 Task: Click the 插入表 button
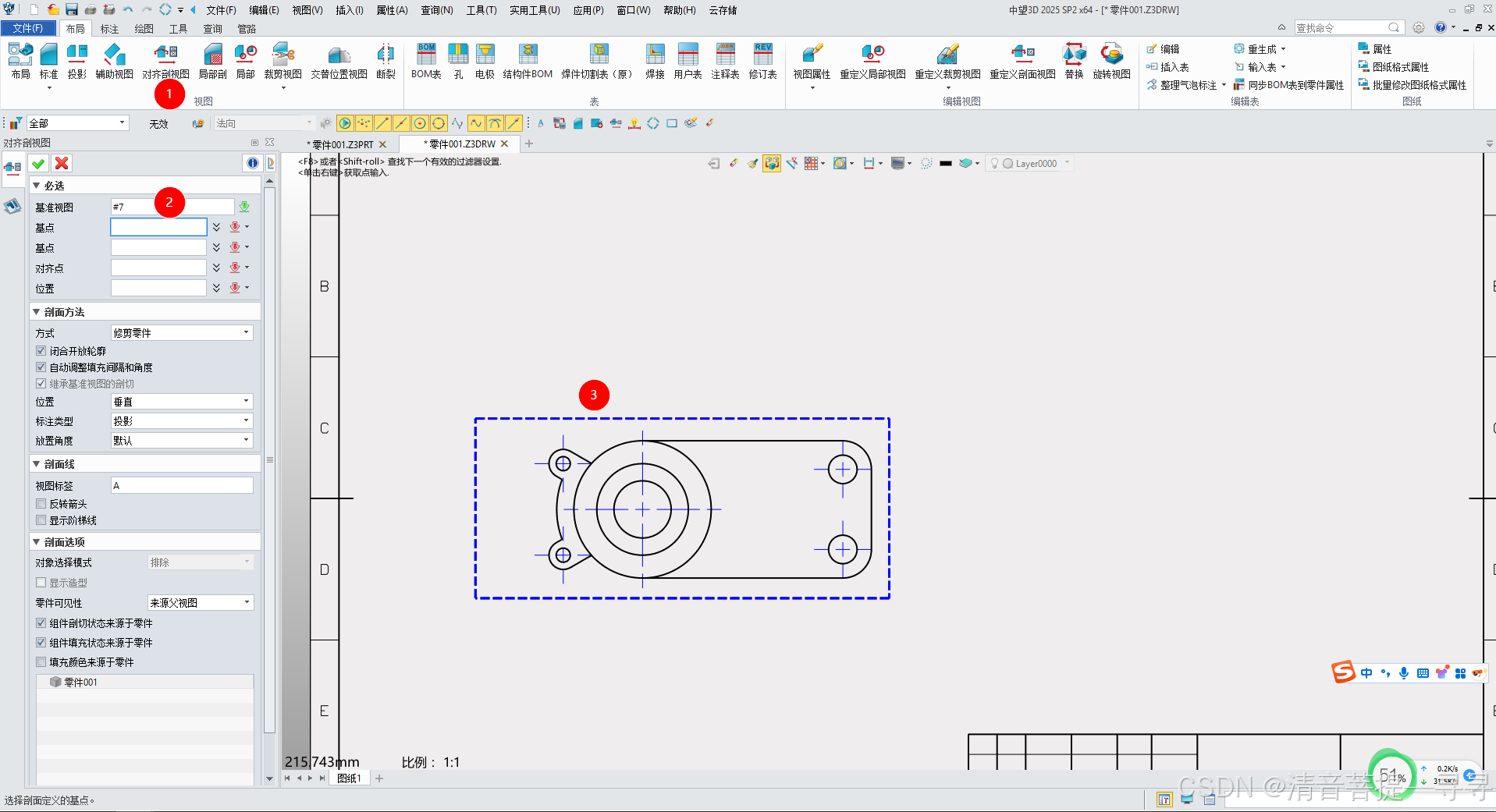[x=1167, y=67]
